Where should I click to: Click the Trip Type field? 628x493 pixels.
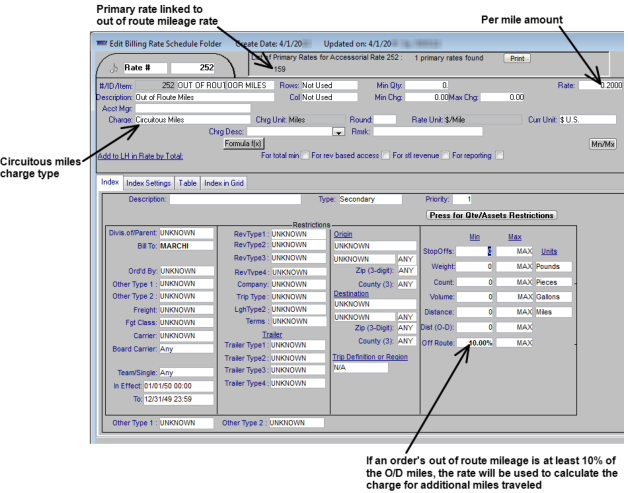pyautogui.click(x=298, y=297)
